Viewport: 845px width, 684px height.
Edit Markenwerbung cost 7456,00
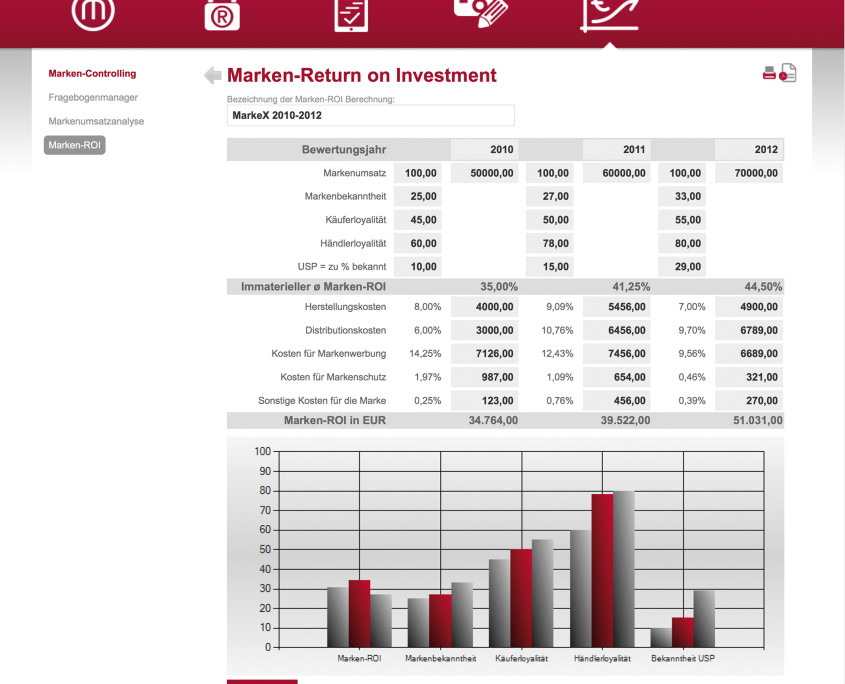pos(617,354)
